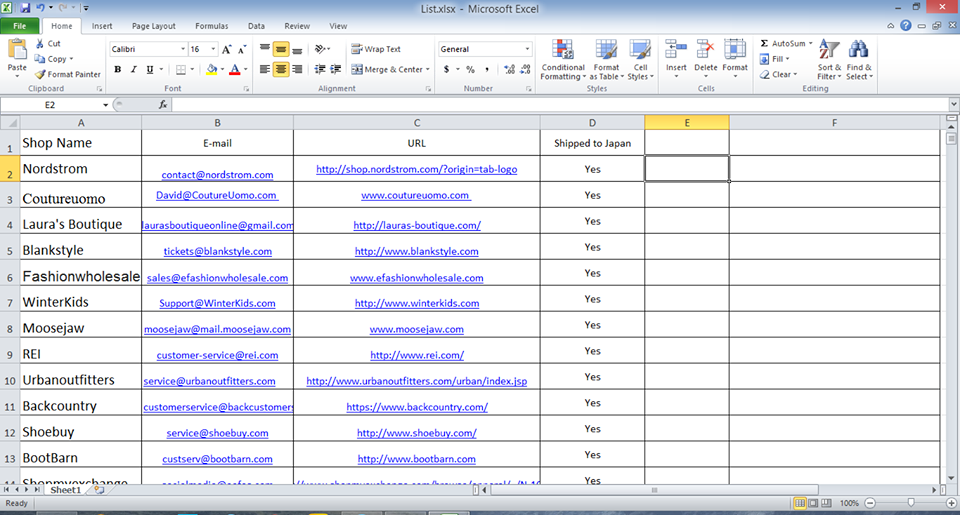The height and width of the screenshot is (515, 960).
Task: Open the Clear dropdown
Action: tap(779, 74)
